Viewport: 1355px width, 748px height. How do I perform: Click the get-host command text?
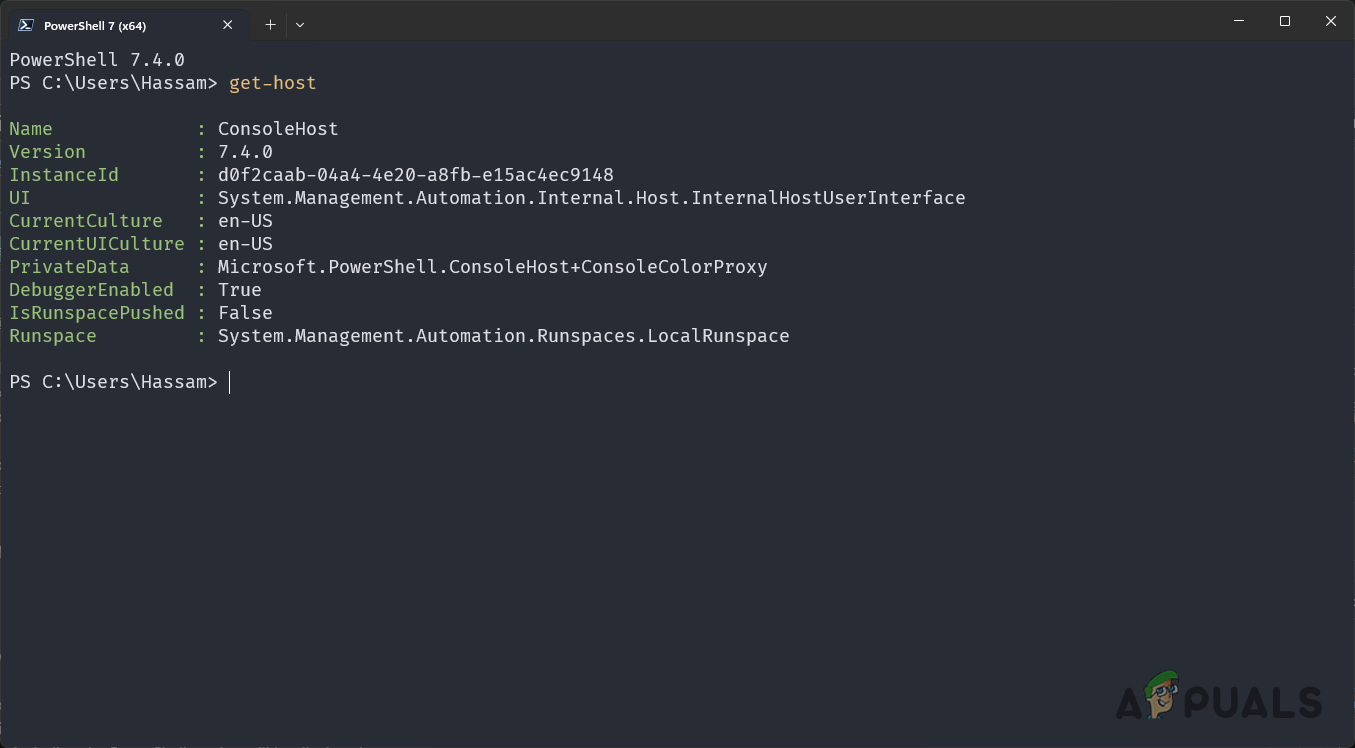click(x=272, y=83)
